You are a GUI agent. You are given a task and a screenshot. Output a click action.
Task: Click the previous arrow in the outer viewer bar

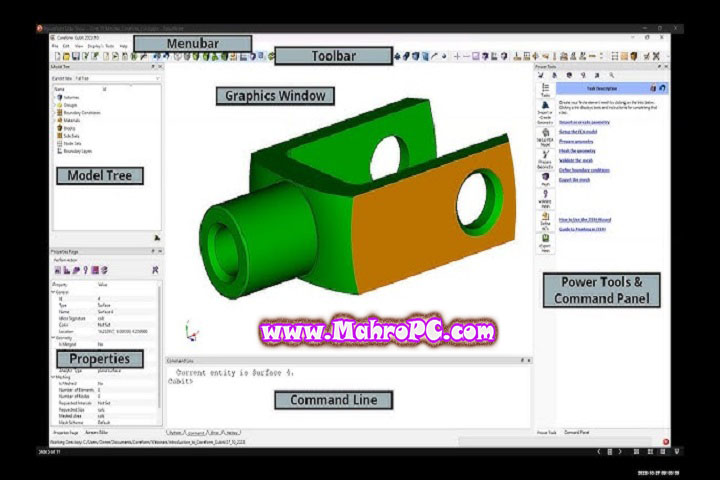[599, 452]
